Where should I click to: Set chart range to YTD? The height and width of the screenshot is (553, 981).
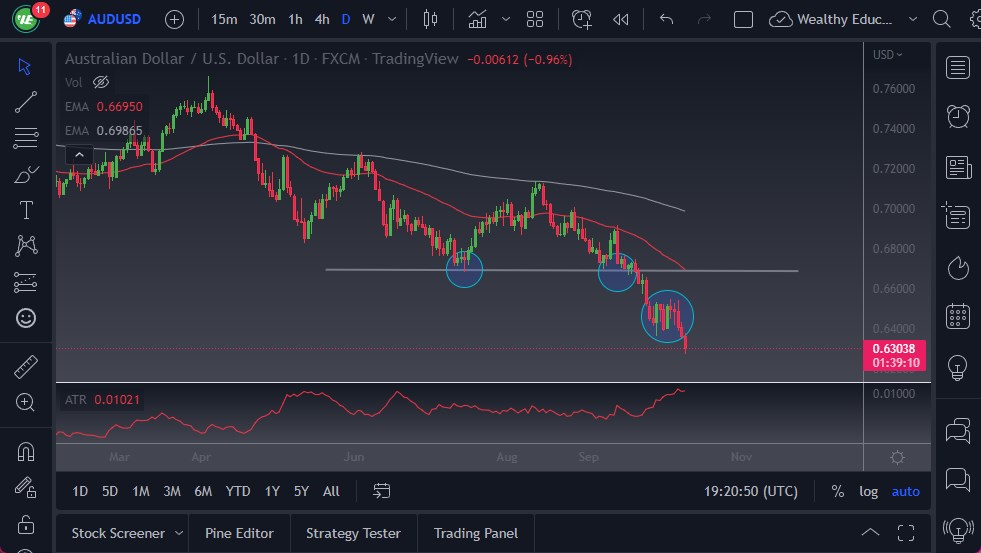pyautogui.click(x=238, y=491)
